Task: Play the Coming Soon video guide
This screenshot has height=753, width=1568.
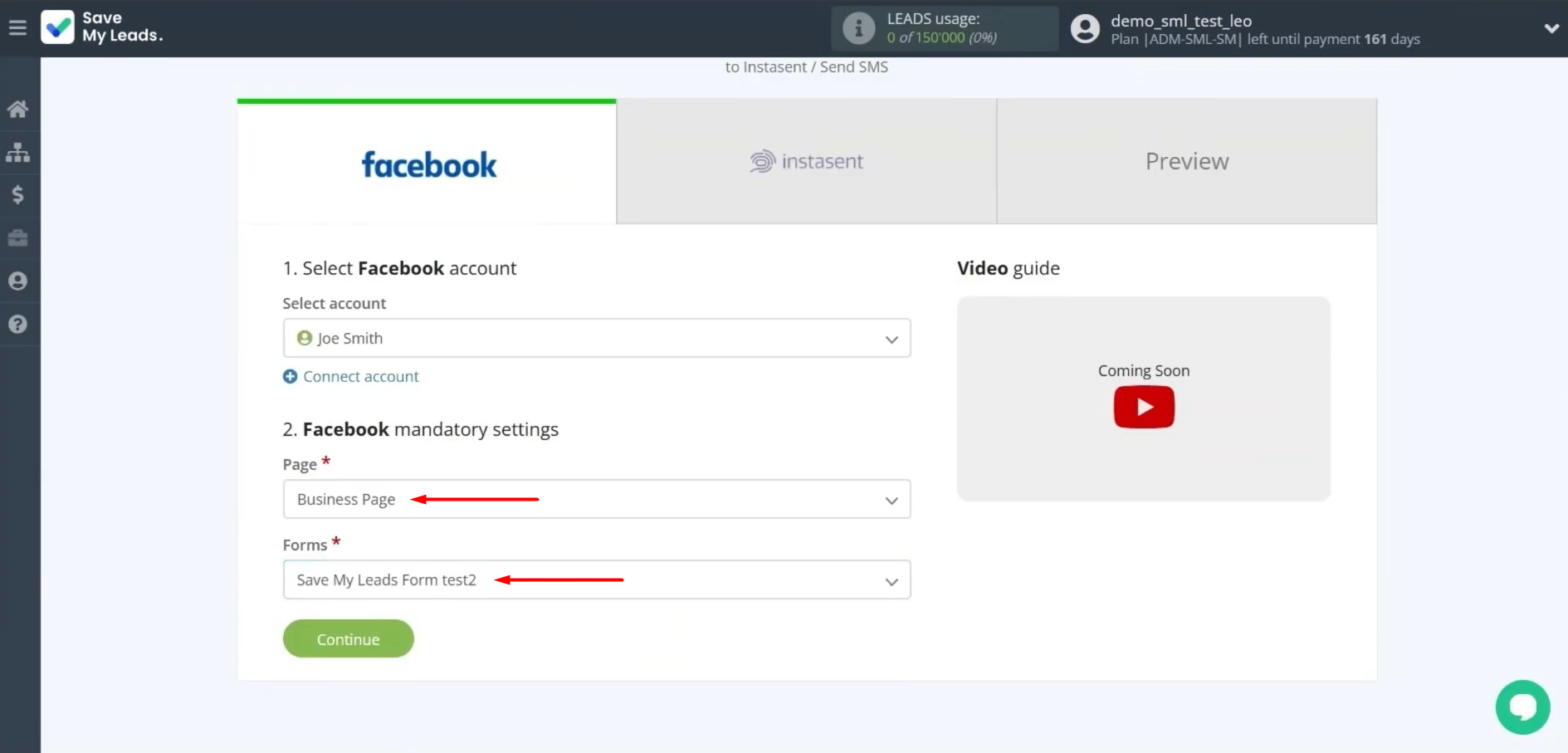Action: pyautogui.click(x=1144, y=408)
